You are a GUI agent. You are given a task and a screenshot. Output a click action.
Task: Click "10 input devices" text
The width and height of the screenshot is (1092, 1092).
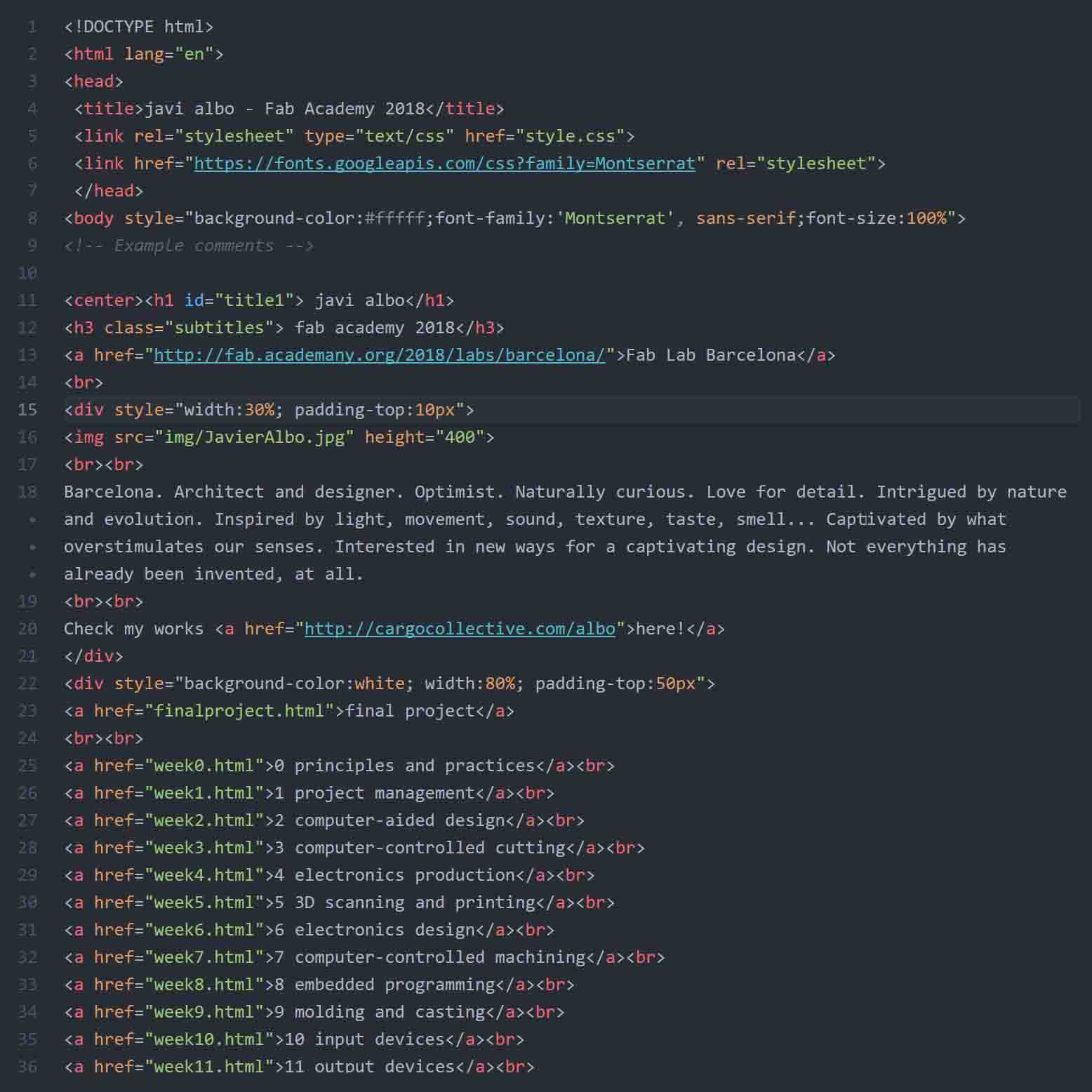point(365,1039)
